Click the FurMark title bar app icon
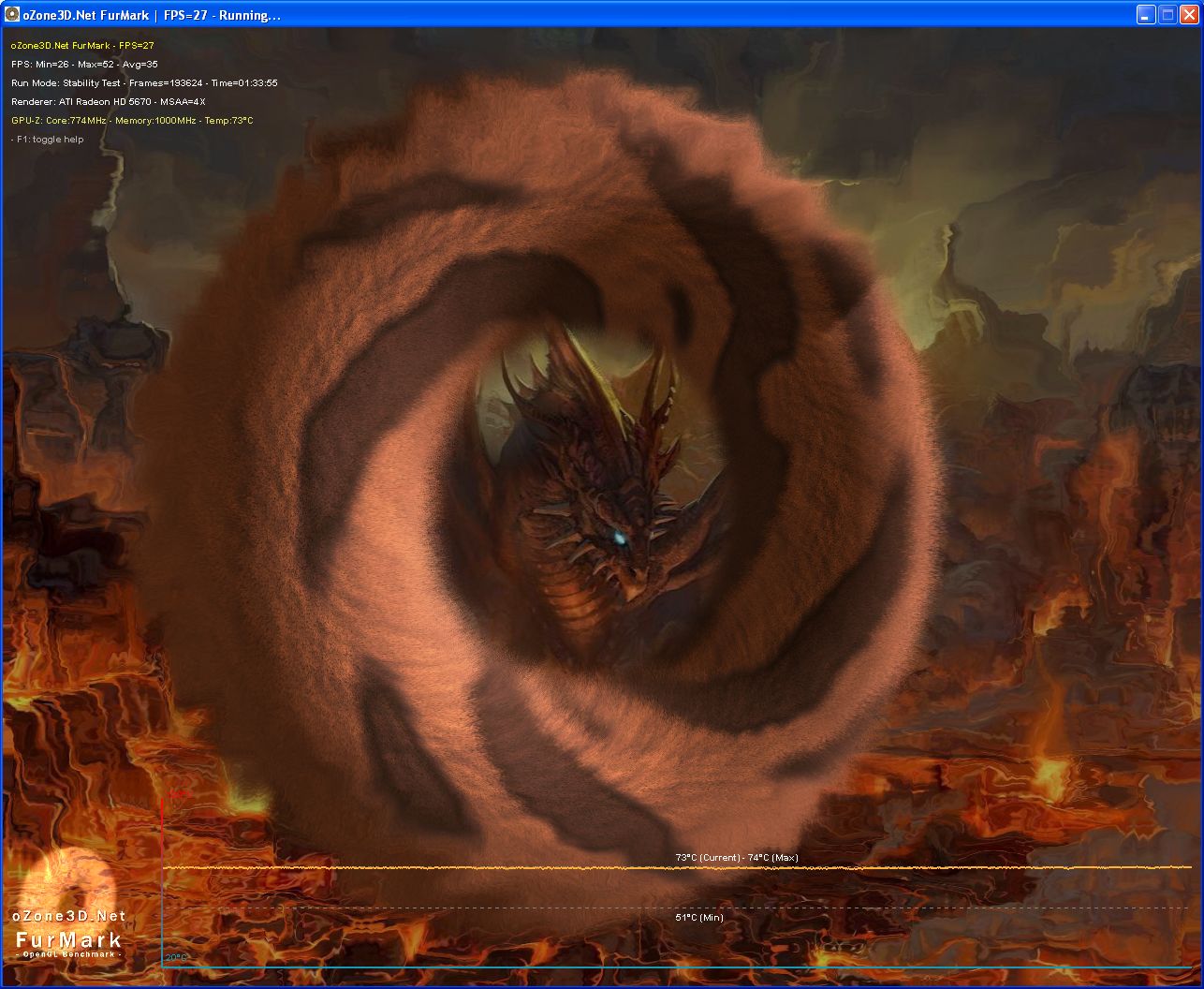 click(11, 15)
